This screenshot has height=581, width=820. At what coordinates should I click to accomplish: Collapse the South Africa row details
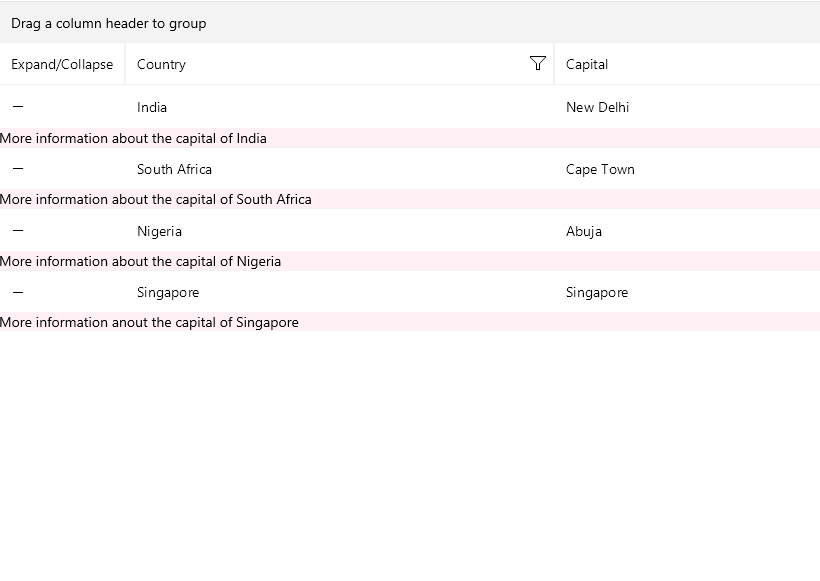pos(18,169)
